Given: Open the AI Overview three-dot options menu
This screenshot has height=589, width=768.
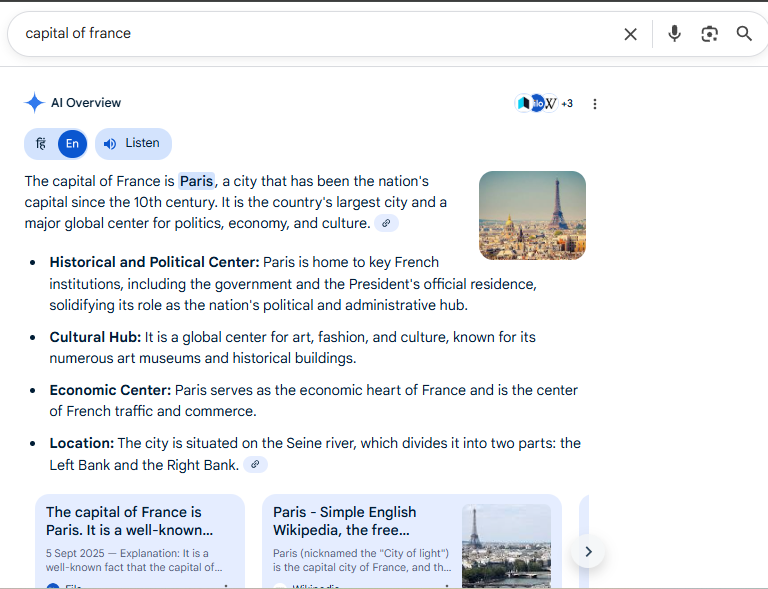Looking at the screenshot, I should click(595, 104).
